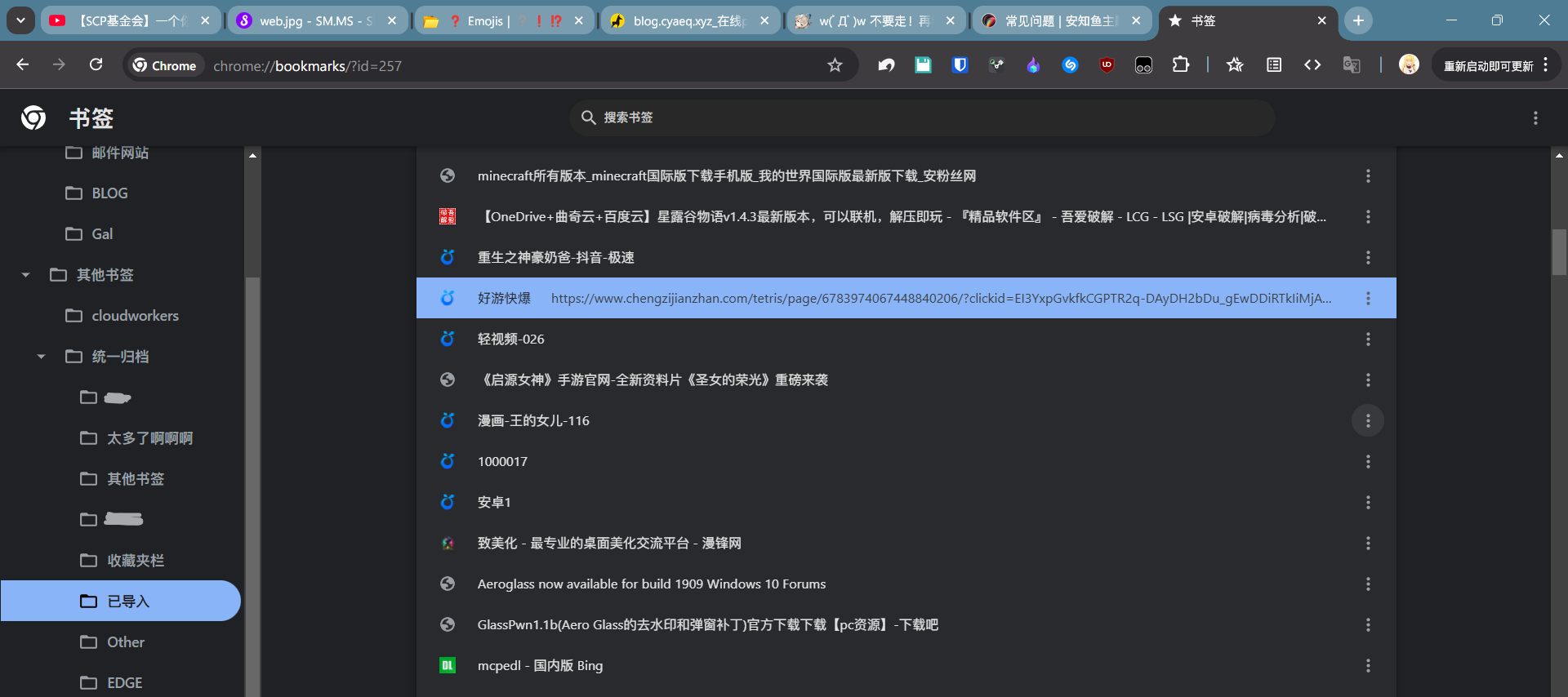Image resolution: width=1568 pixels, height=697 pixels.
Task: Click the Bitwarden shield extension icon
Action: [x=960, y=65]
